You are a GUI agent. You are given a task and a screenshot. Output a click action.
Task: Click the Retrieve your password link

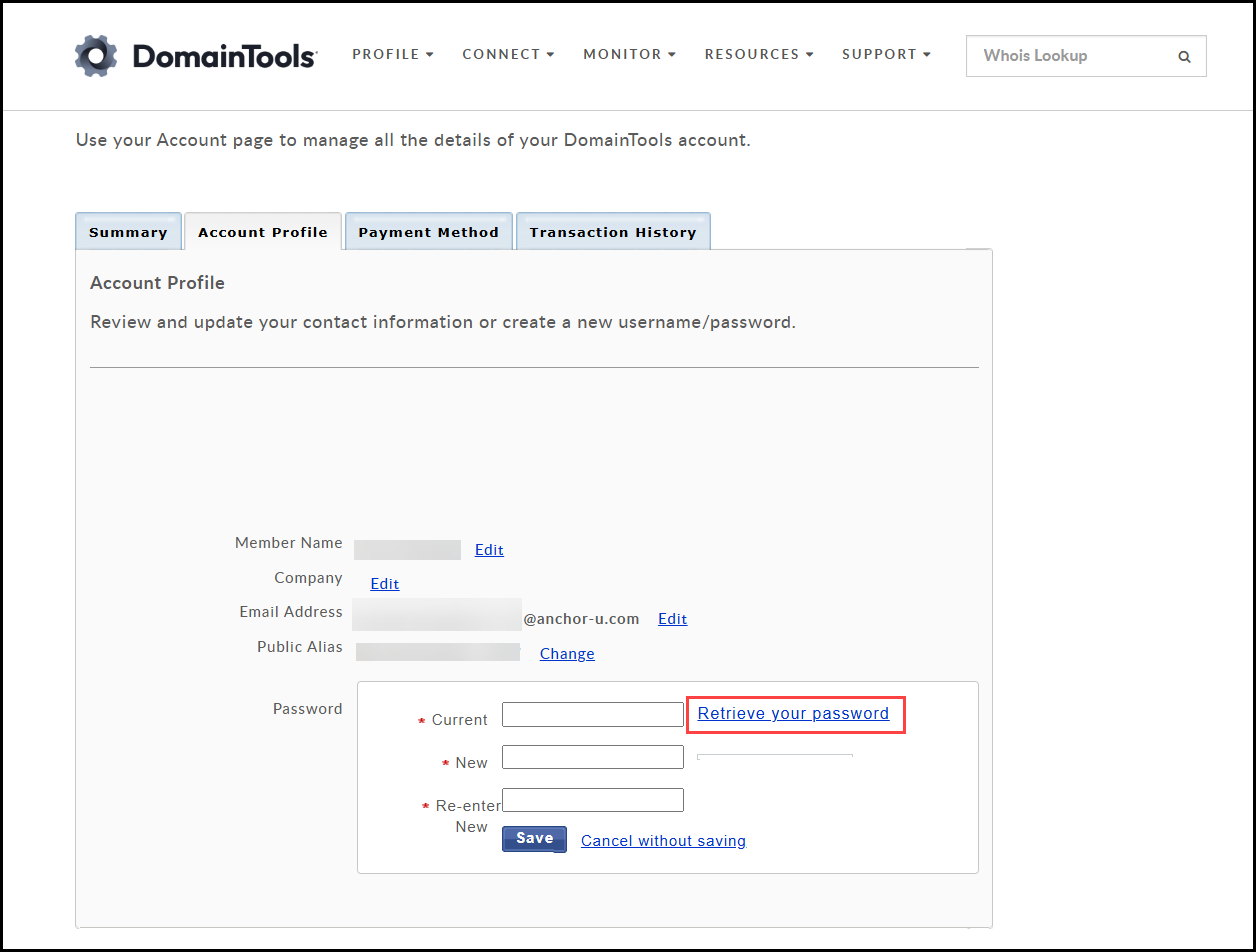[x=793, y=714]
